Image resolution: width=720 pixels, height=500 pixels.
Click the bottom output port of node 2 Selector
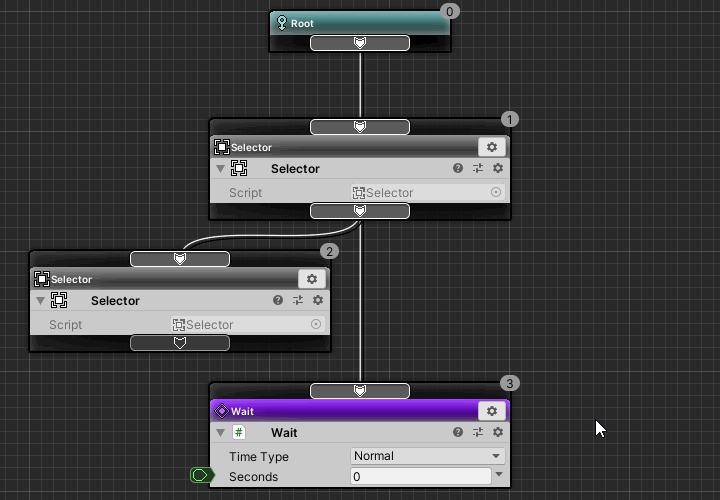(180, 343)
